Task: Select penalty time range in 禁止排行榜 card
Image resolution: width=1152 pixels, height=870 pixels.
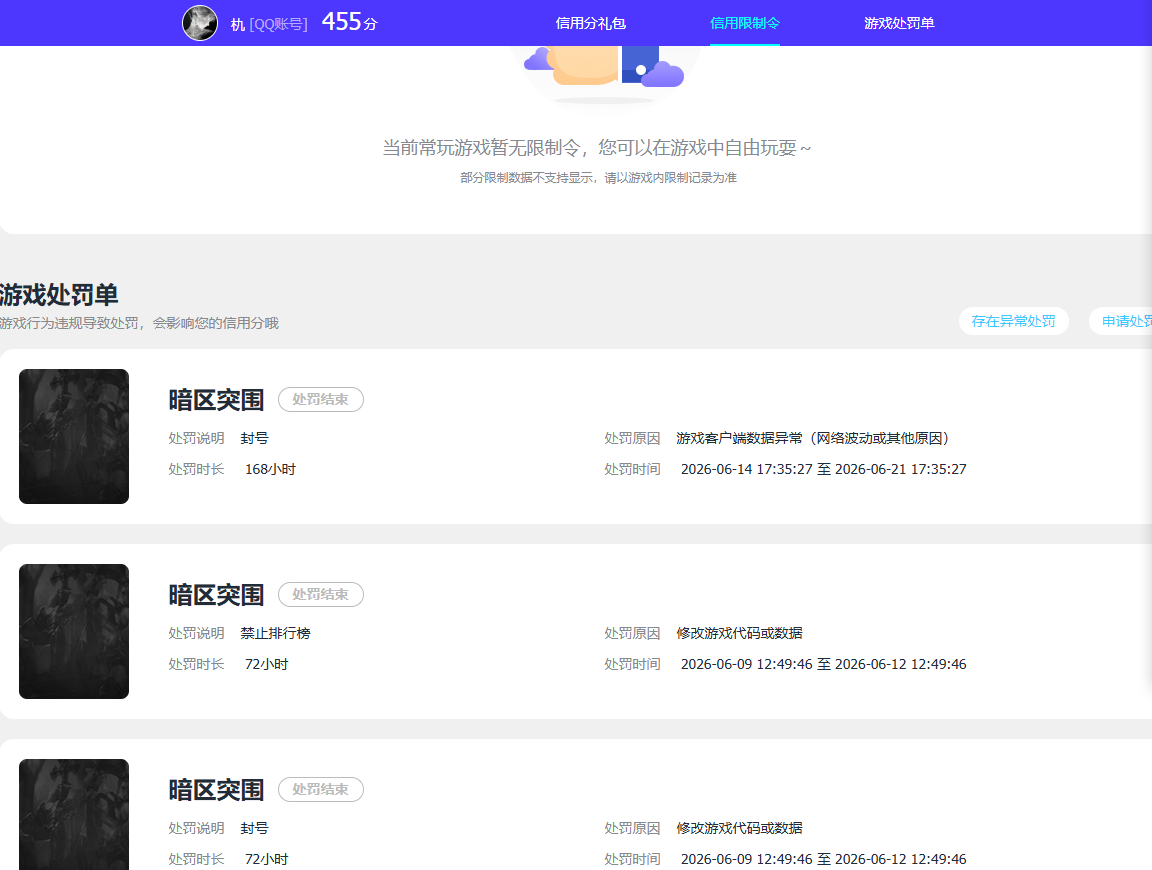Action: [x=824, y=664]
